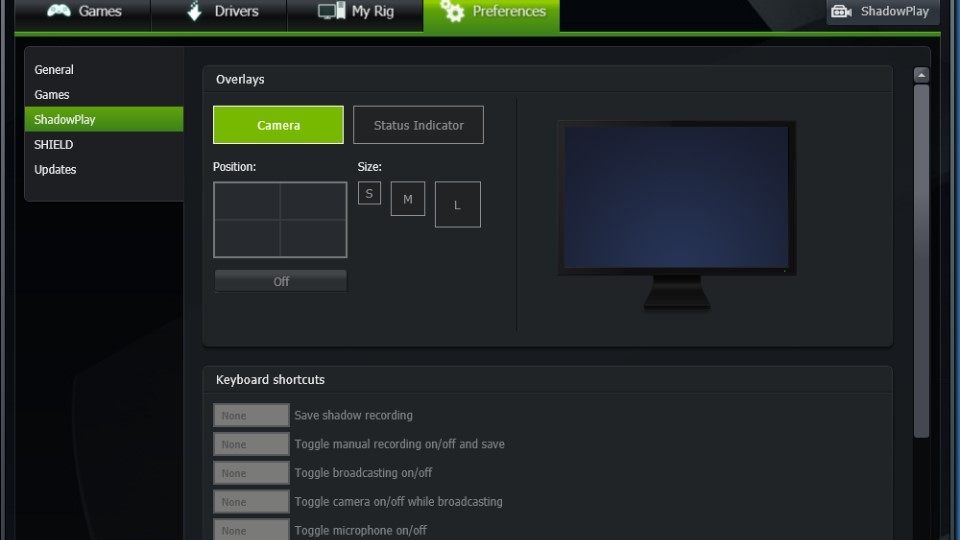Screen dimensions: 960x540
Task: Turn the camera overlay Off
Action: point(280,281)
